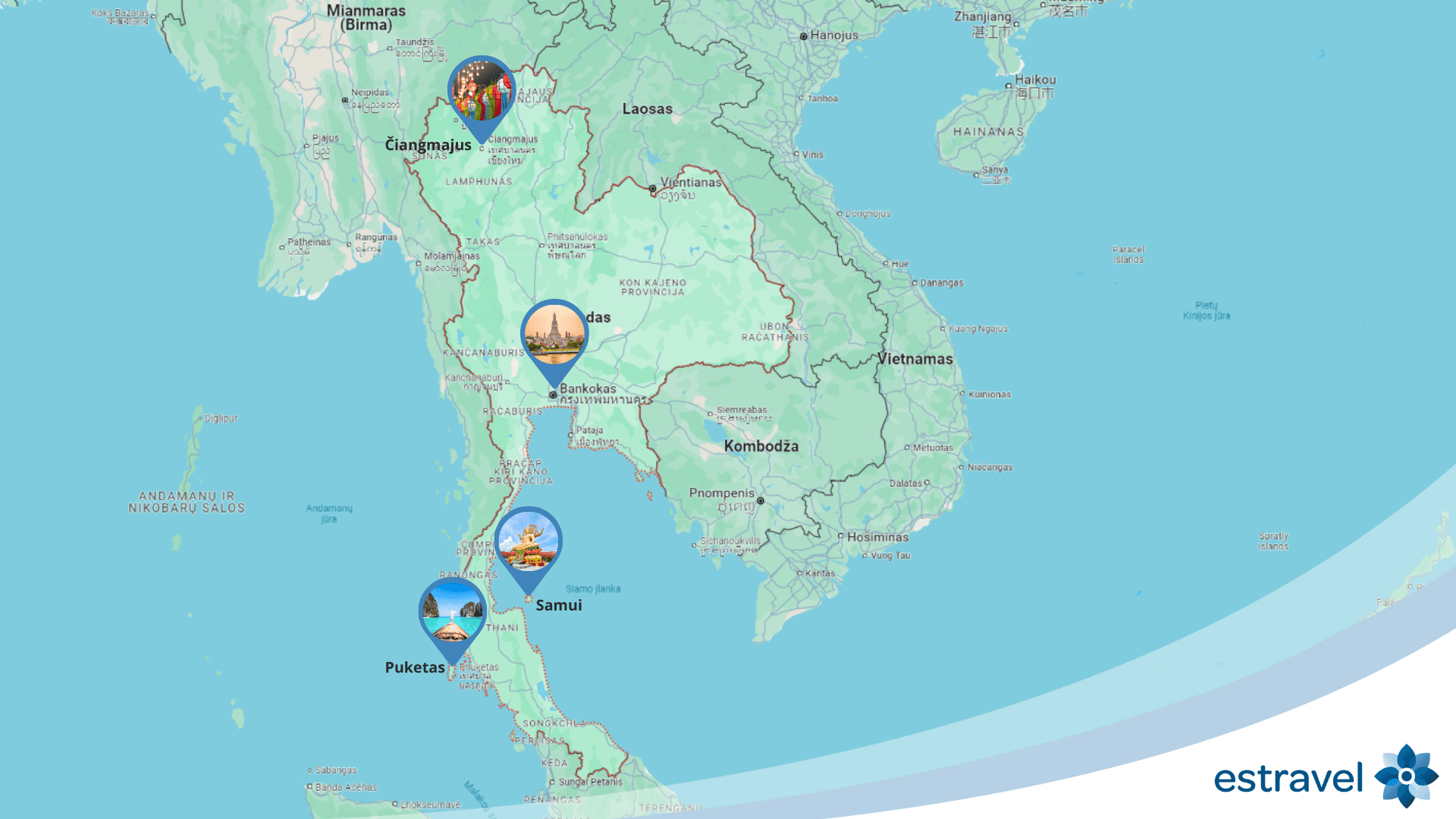Click the estravel flower logo icon

[x=1406, y=776]
